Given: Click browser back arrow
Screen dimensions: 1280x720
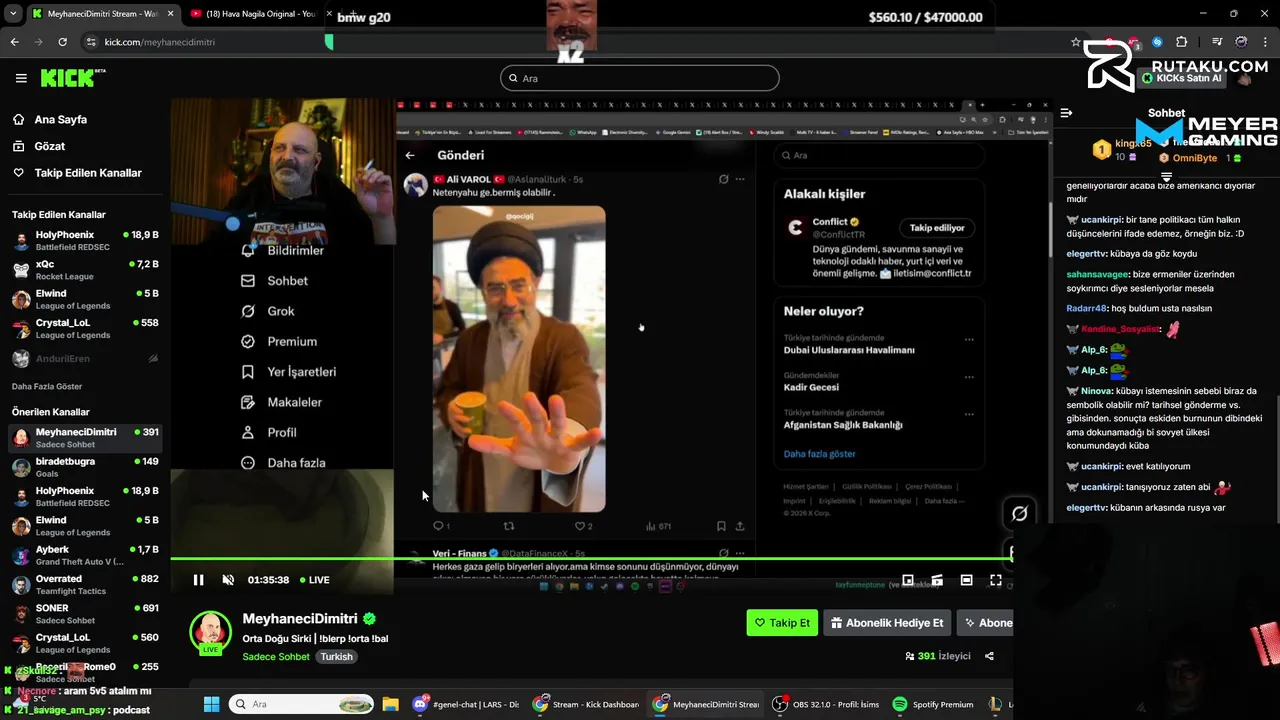Looking at the screenshot, I should point(14,42).
